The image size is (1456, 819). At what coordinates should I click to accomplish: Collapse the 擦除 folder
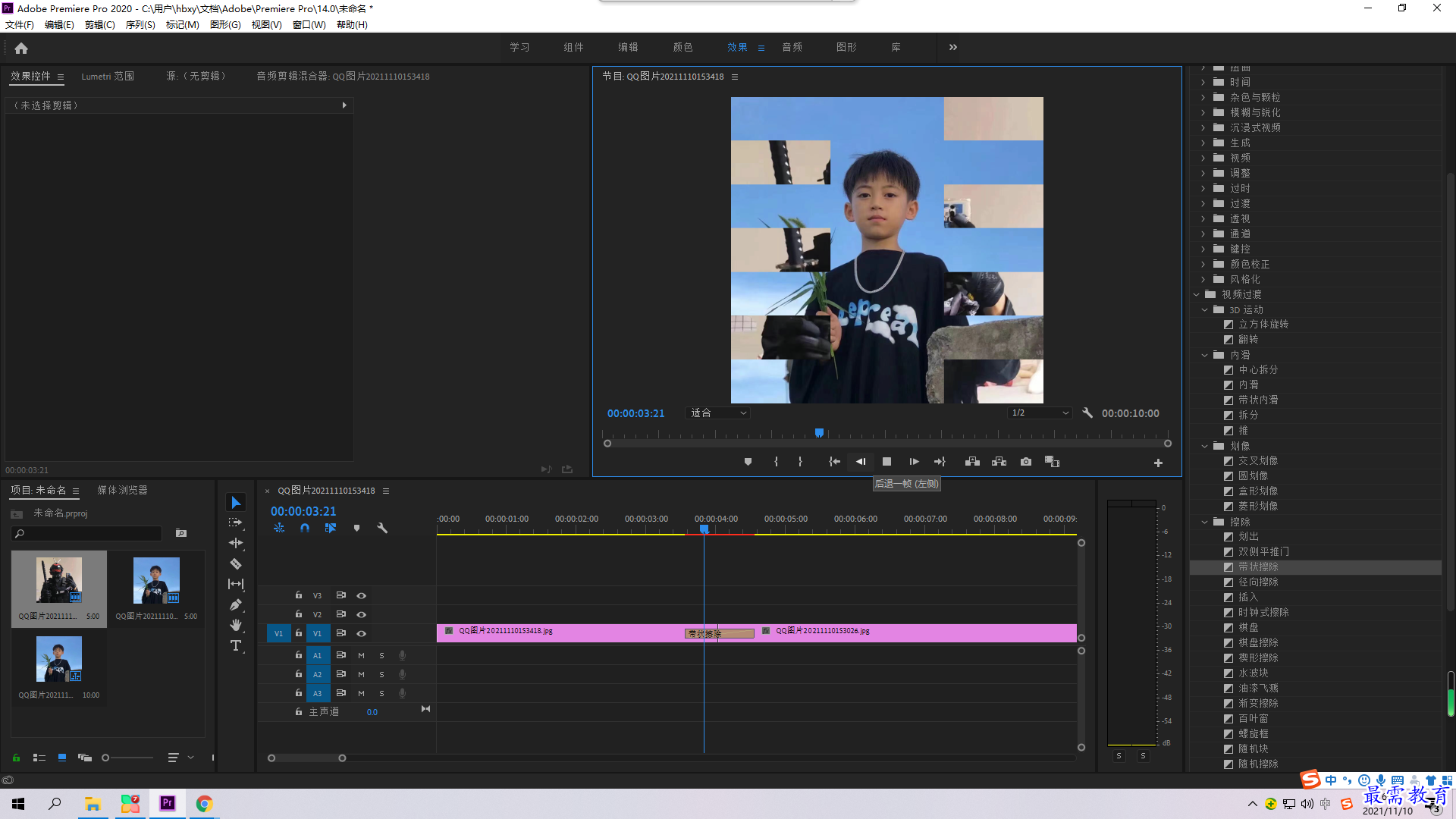point(1205,522)
